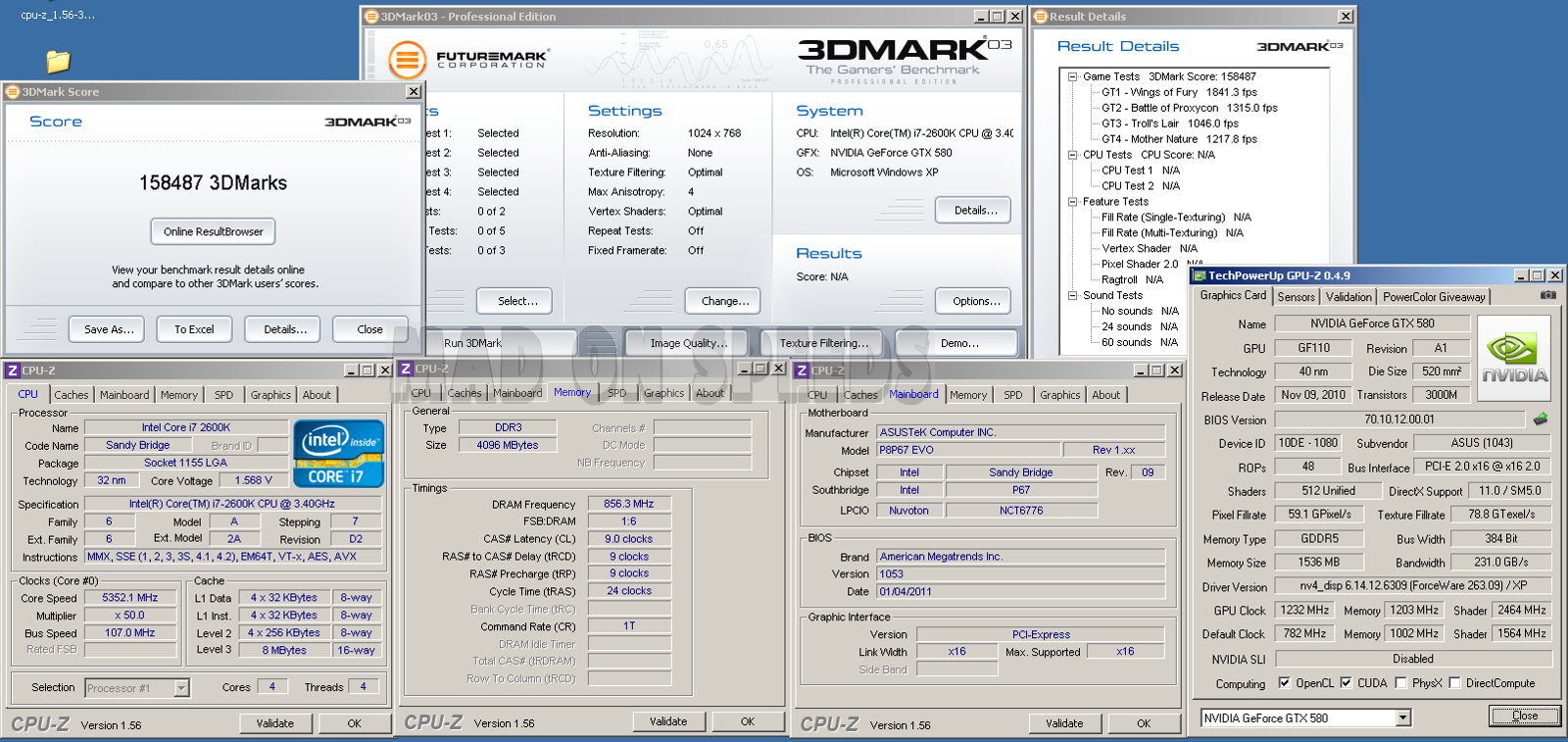1568x742 pixels.
Task: Collapse the Game Tests tree node
Action: 1073,76
